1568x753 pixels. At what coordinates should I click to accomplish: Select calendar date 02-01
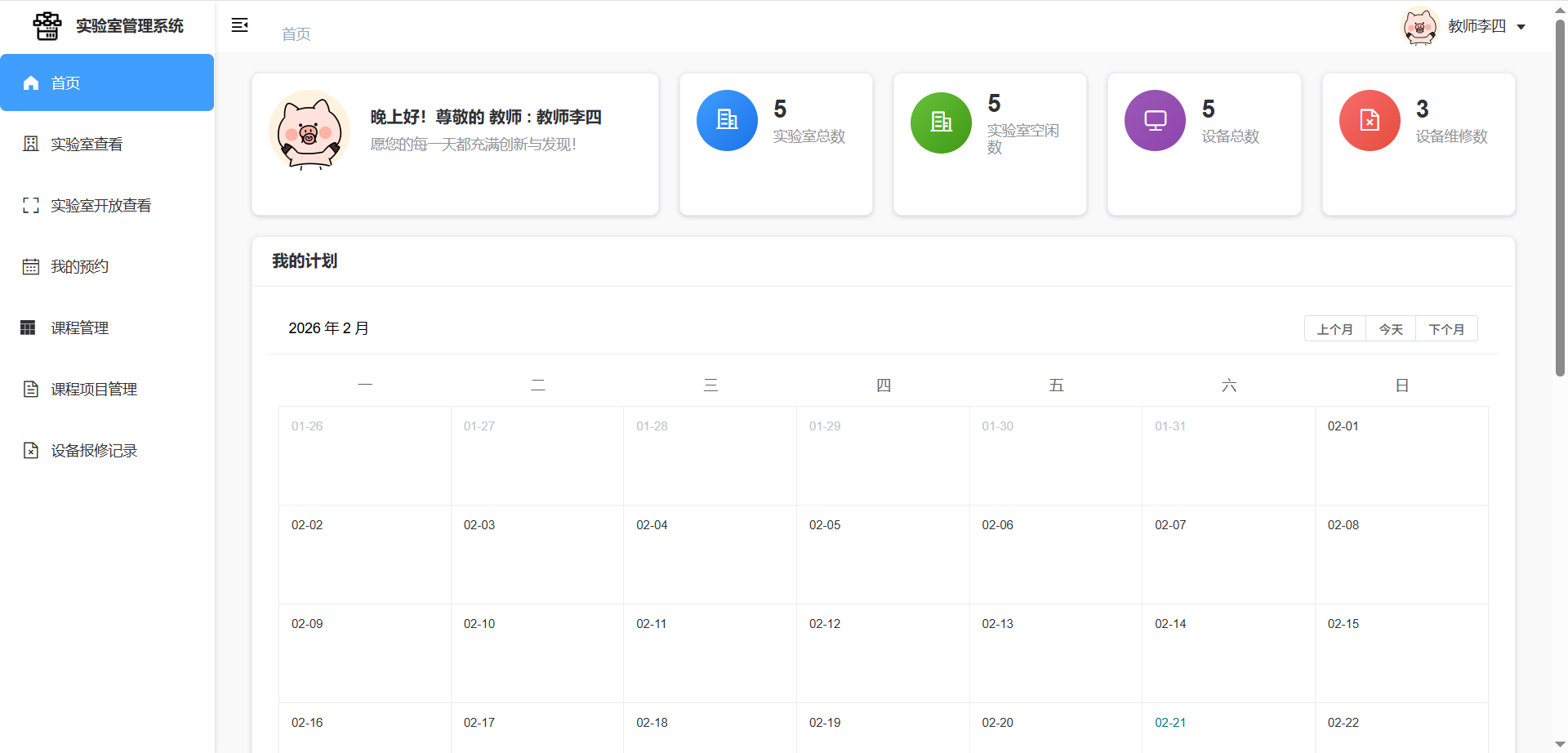pos(1401,456)
